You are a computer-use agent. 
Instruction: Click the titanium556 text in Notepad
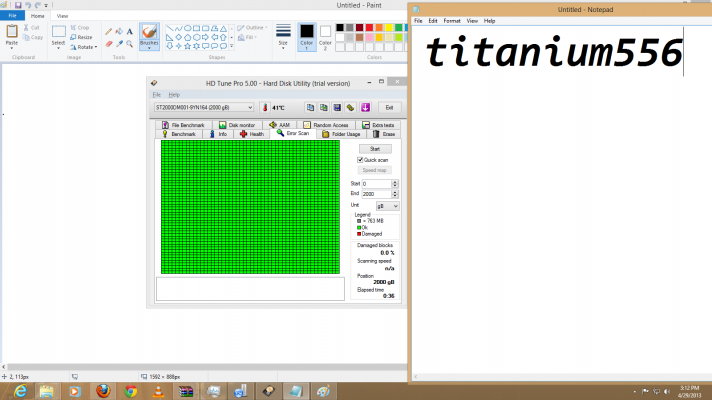(554, 53)
